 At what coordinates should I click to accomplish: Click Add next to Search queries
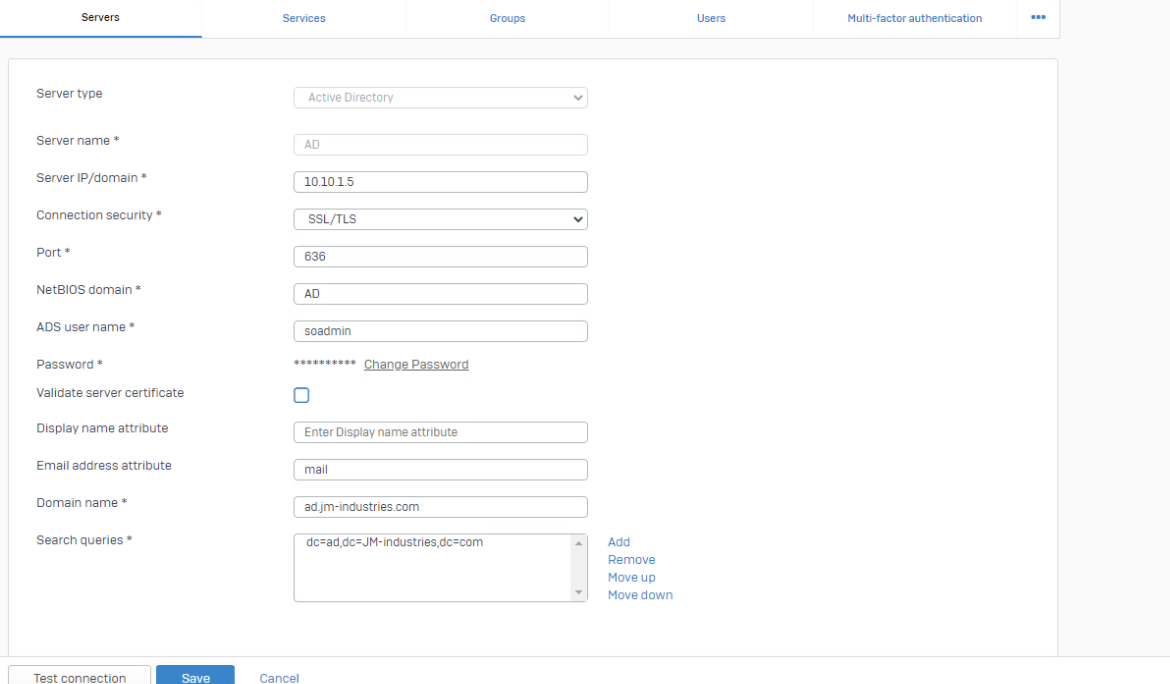click(x=619, y=542)
